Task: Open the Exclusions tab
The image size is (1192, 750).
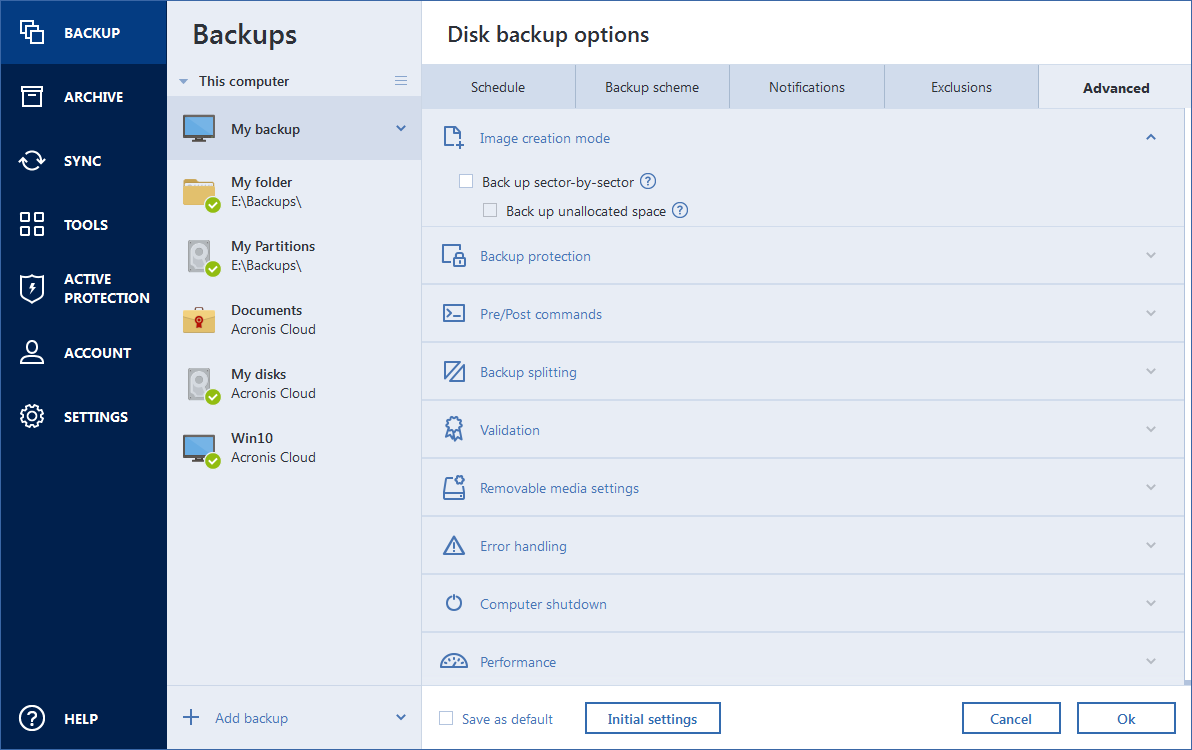Action: (x=961, y=86)
